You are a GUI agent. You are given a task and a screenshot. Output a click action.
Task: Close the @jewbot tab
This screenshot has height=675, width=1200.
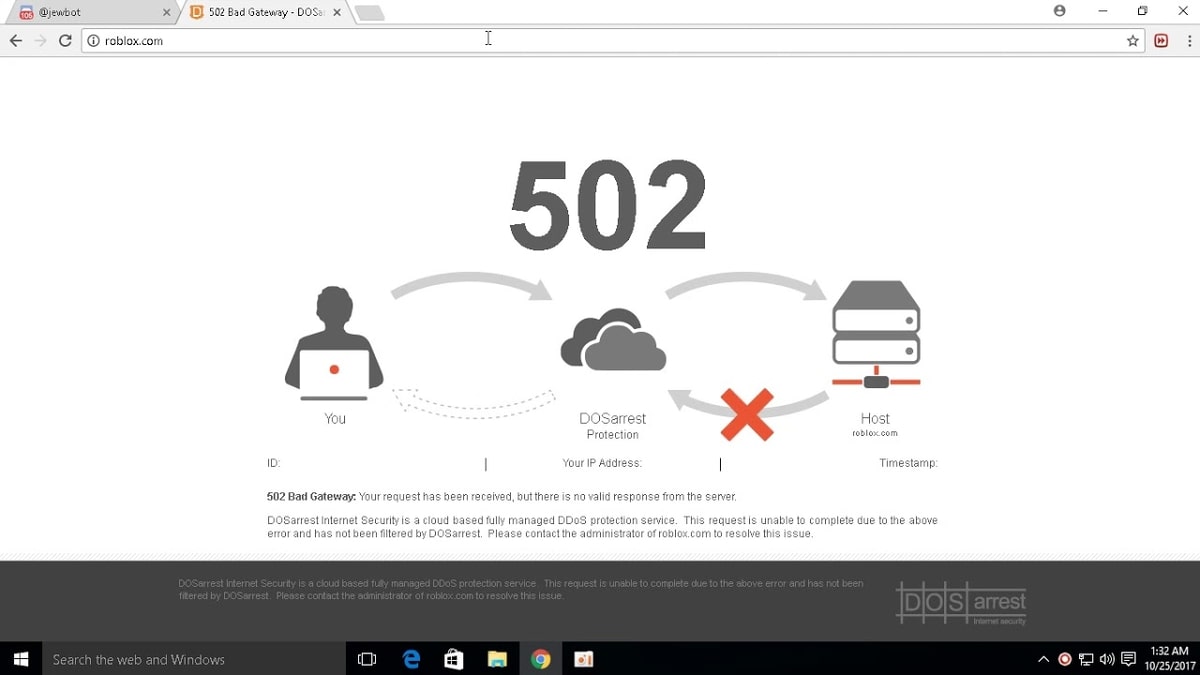(x=166, y=13)
